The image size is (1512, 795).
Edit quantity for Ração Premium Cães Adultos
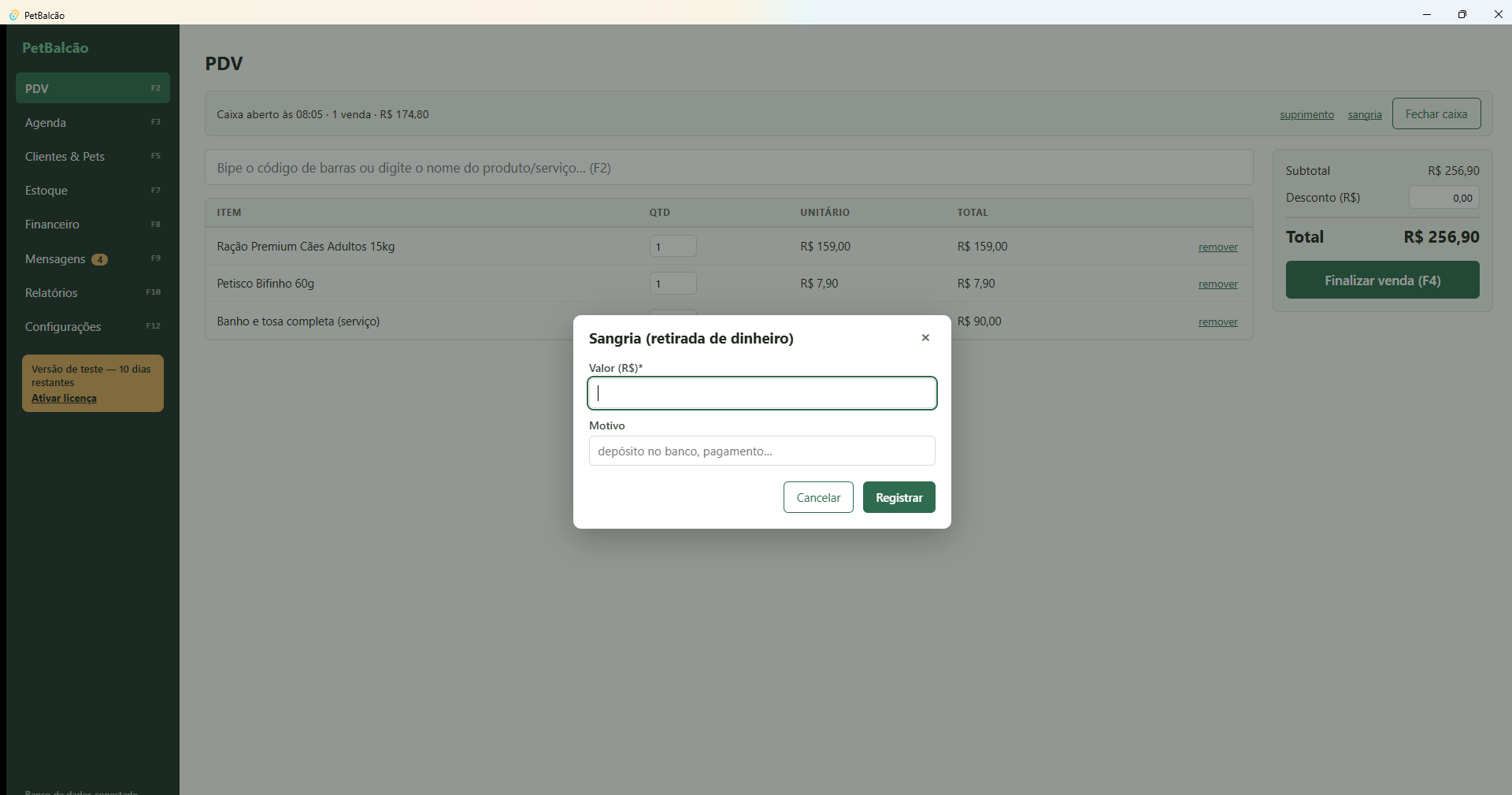point(673,246)
